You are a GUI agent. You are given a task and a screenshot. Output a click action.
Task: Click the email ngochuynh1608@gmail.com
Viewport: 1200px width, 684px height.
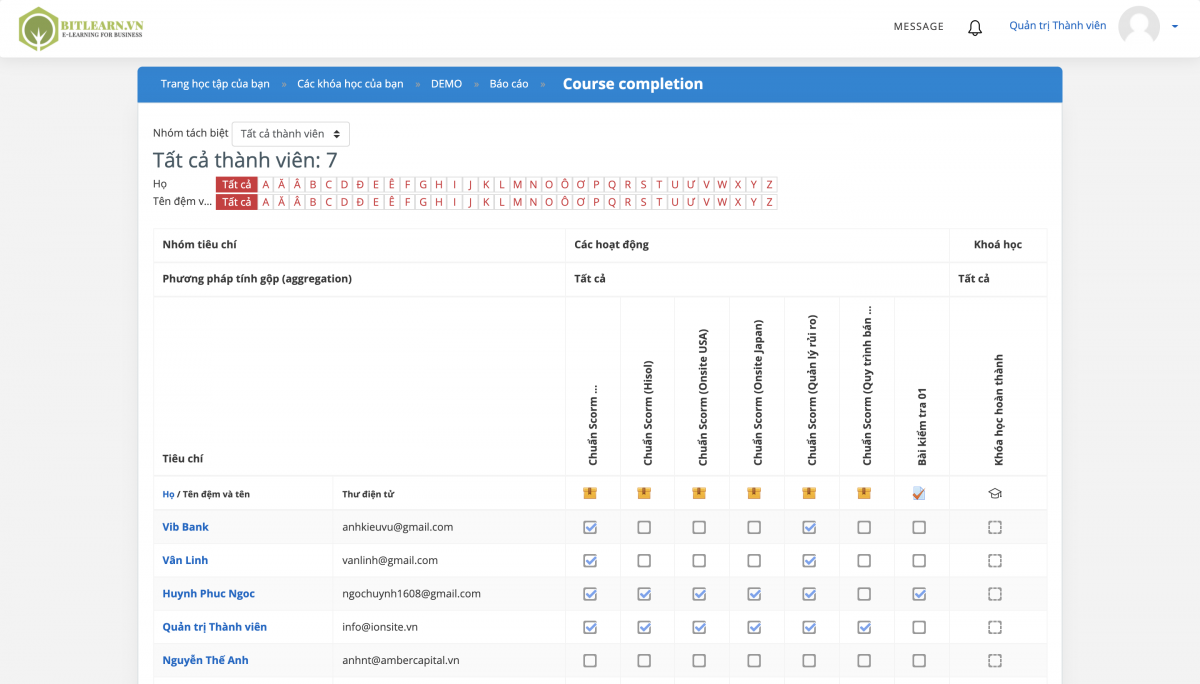click(411, 594)
